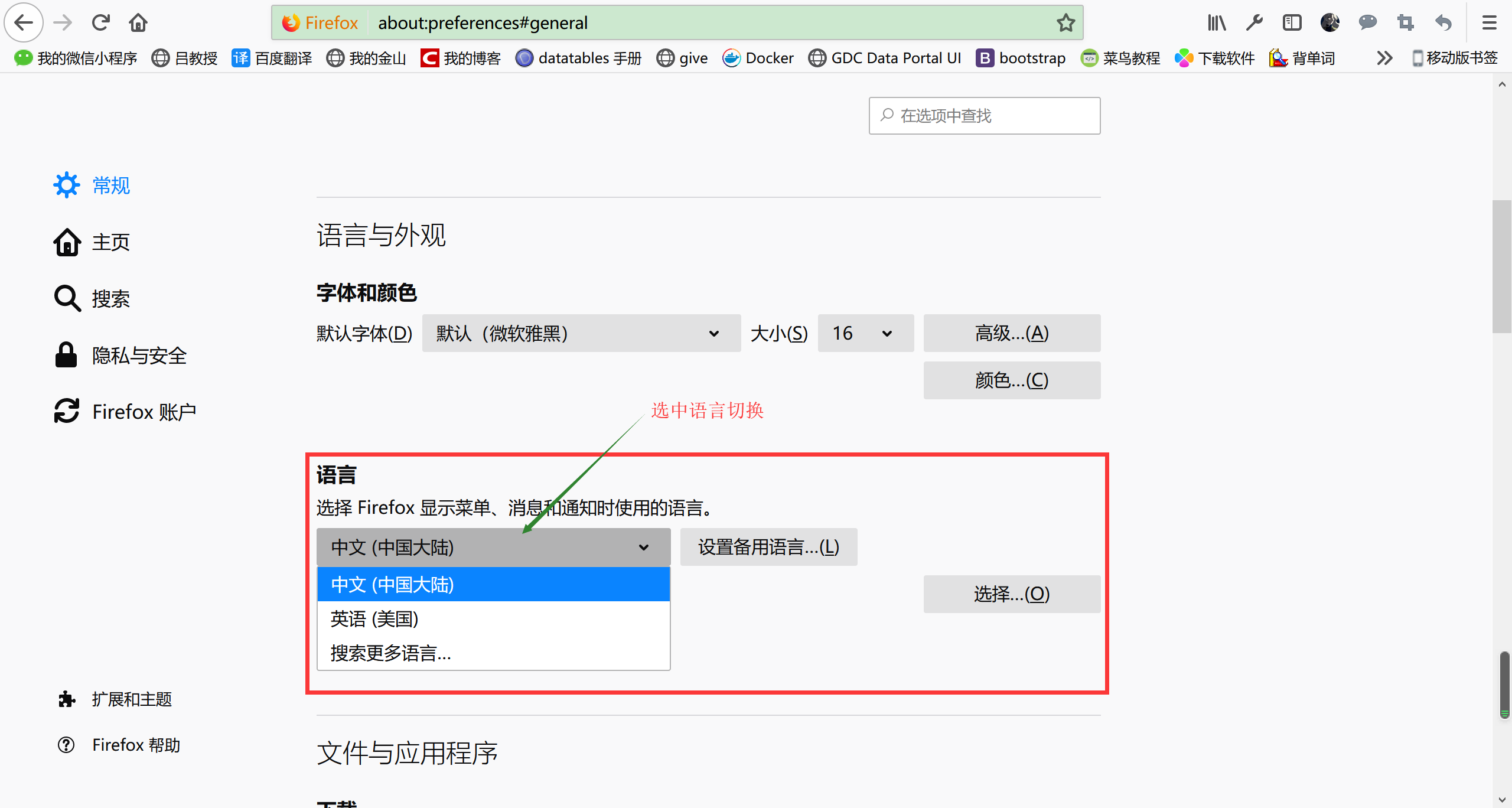The height and width of the screenshot is (808, 1512).
Task: Open the 默认字体 font dropdown
Action: tap(581, 333)
